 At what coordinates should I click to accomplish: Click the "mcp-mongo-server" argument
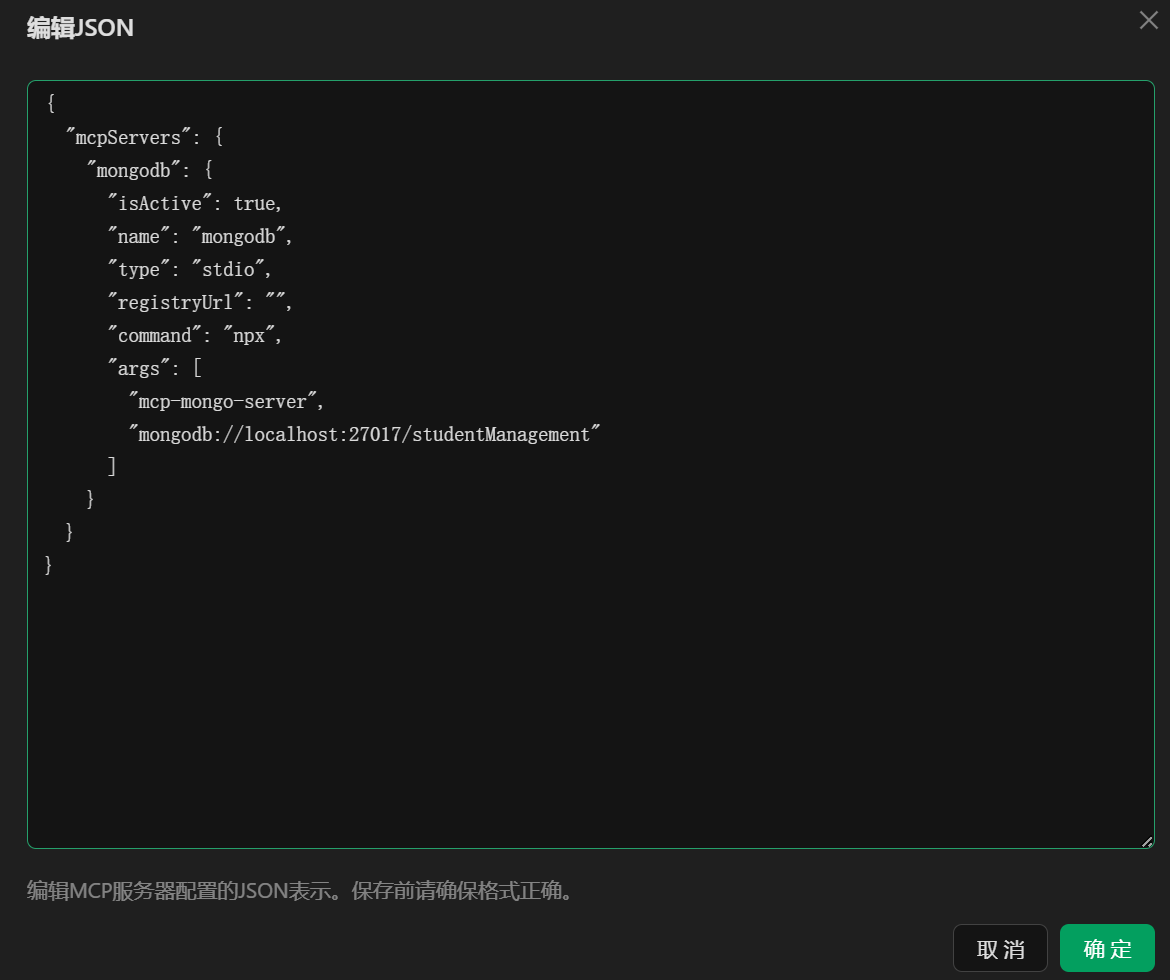coord(226,402)
